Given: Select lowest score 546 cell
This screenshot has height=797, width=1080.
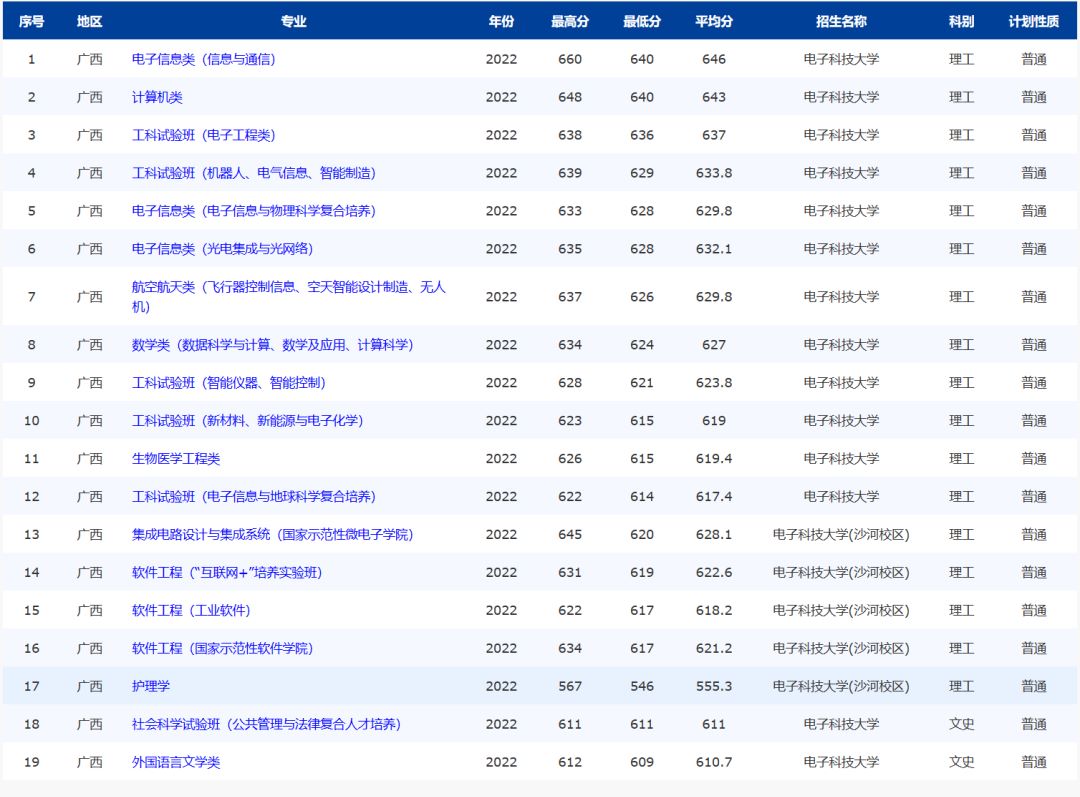Looking at the screenshot, I should click(642, 685).
